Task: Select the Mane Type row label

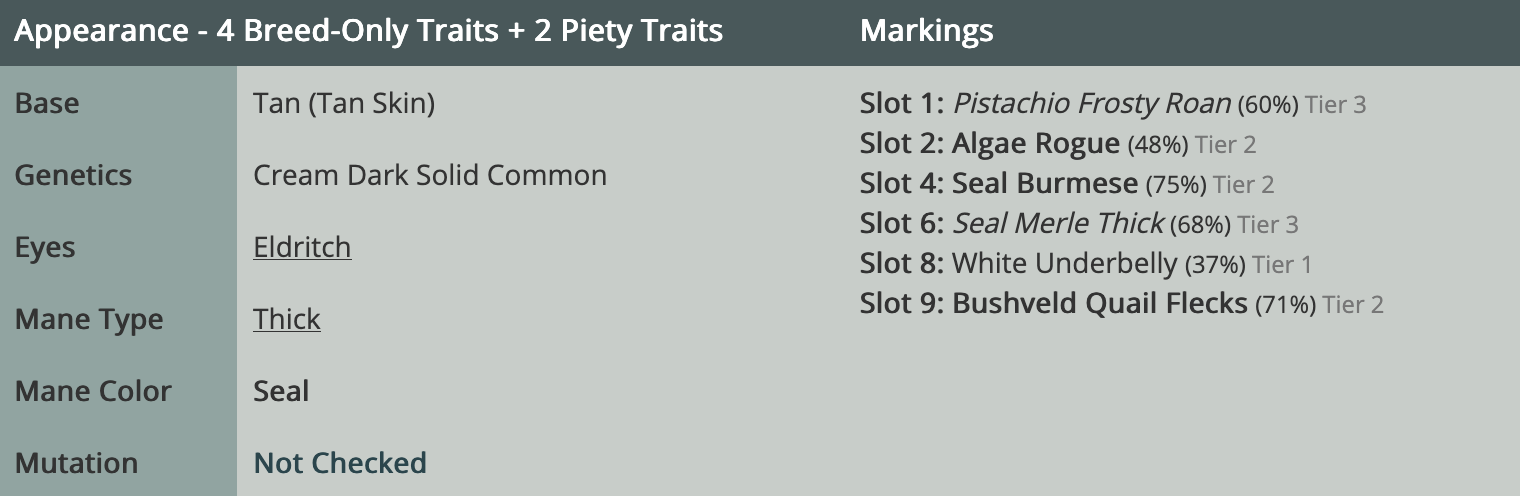Action: coord(89,319)
